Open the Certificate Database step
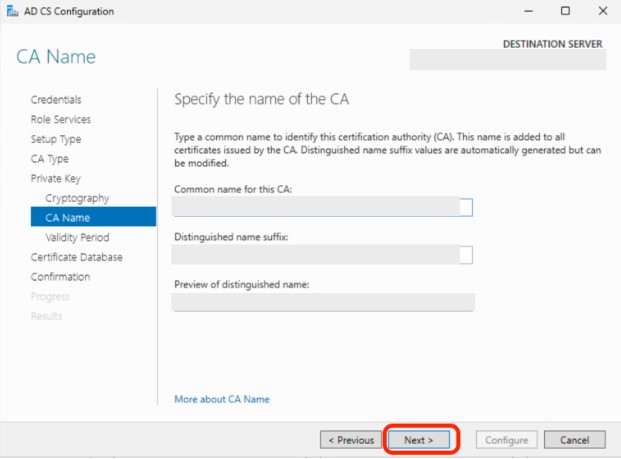The height and width of the screenshot is (459, 621). tap(77, 257)
